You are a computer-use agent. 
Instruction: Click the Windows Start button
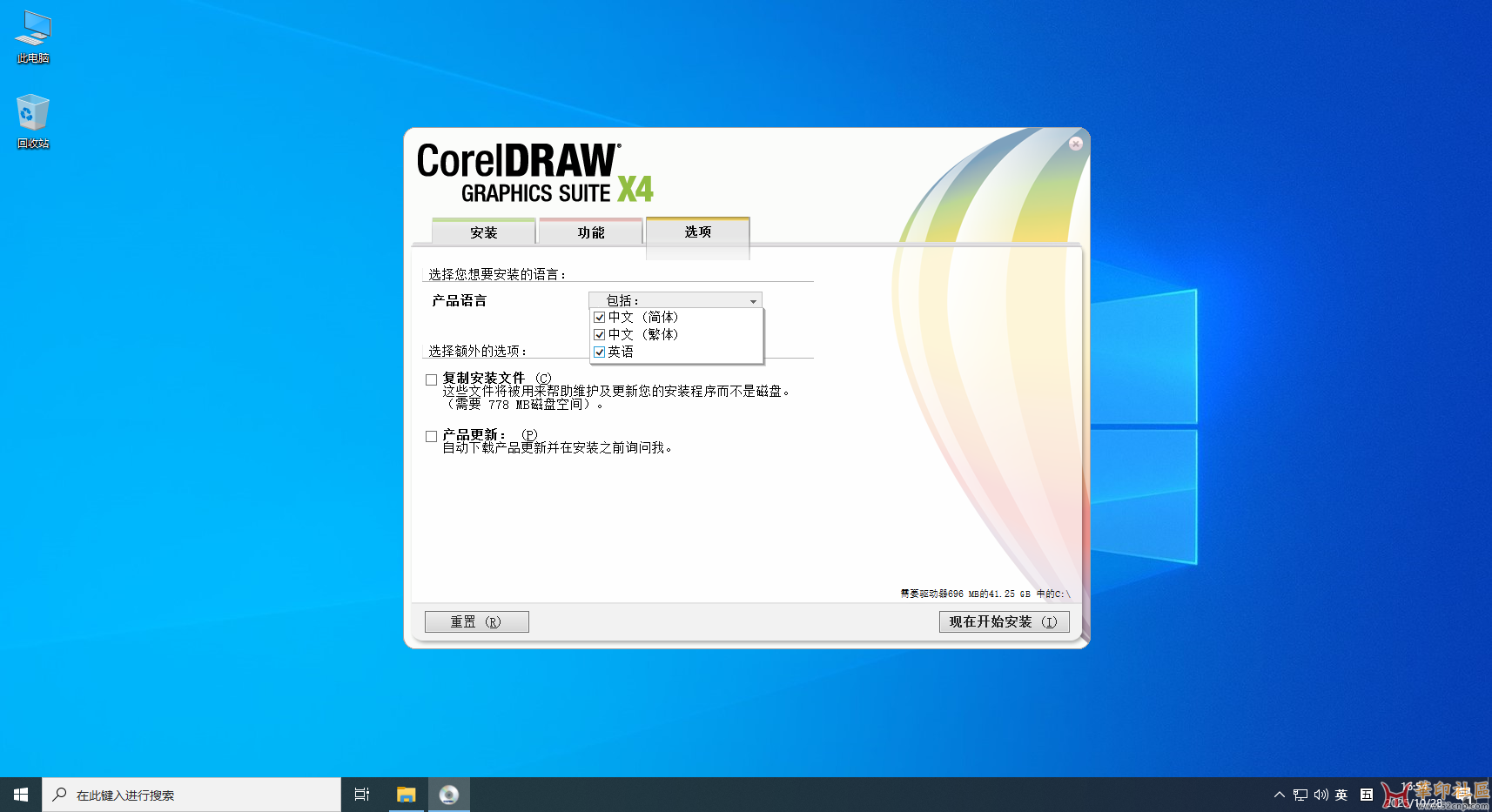pyautogui.click(x=19, y=794)
